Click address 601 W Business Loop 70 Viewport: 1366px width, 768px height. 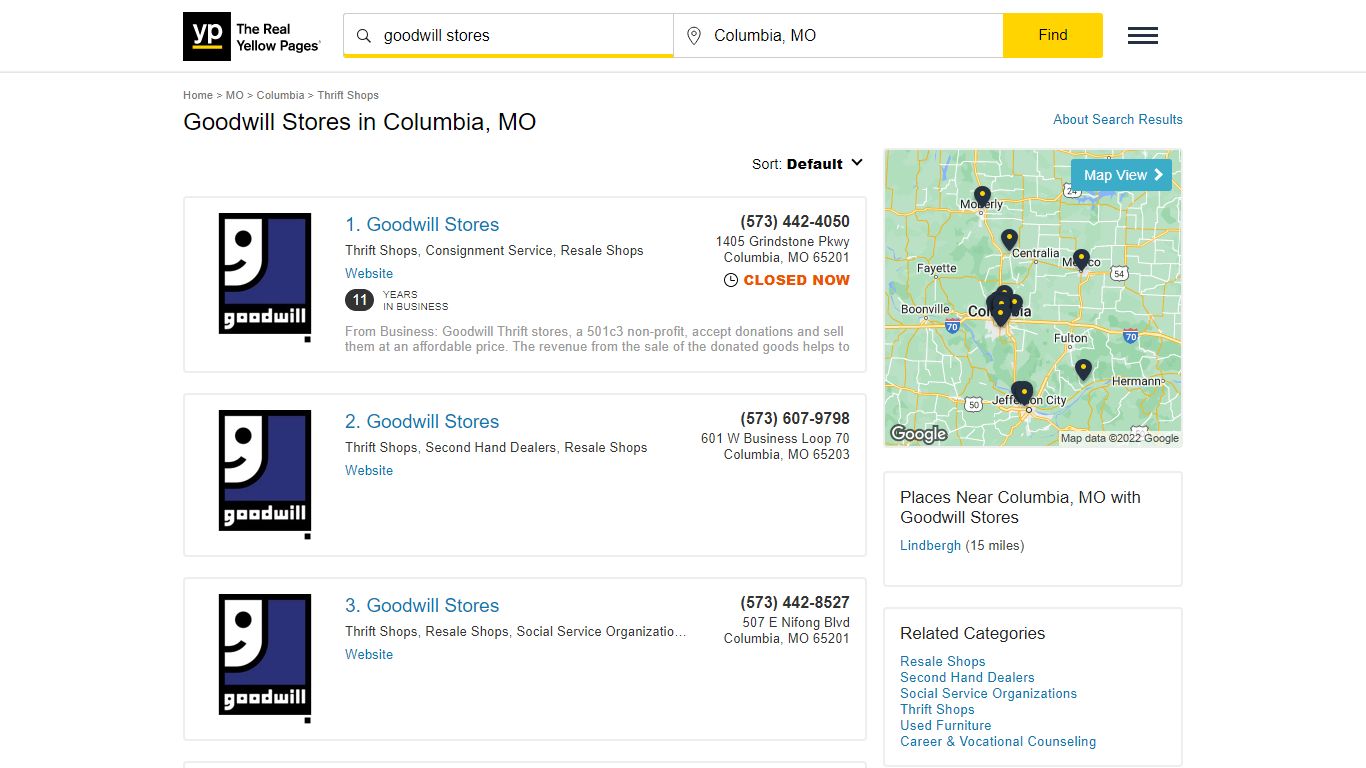click(776, 439)
